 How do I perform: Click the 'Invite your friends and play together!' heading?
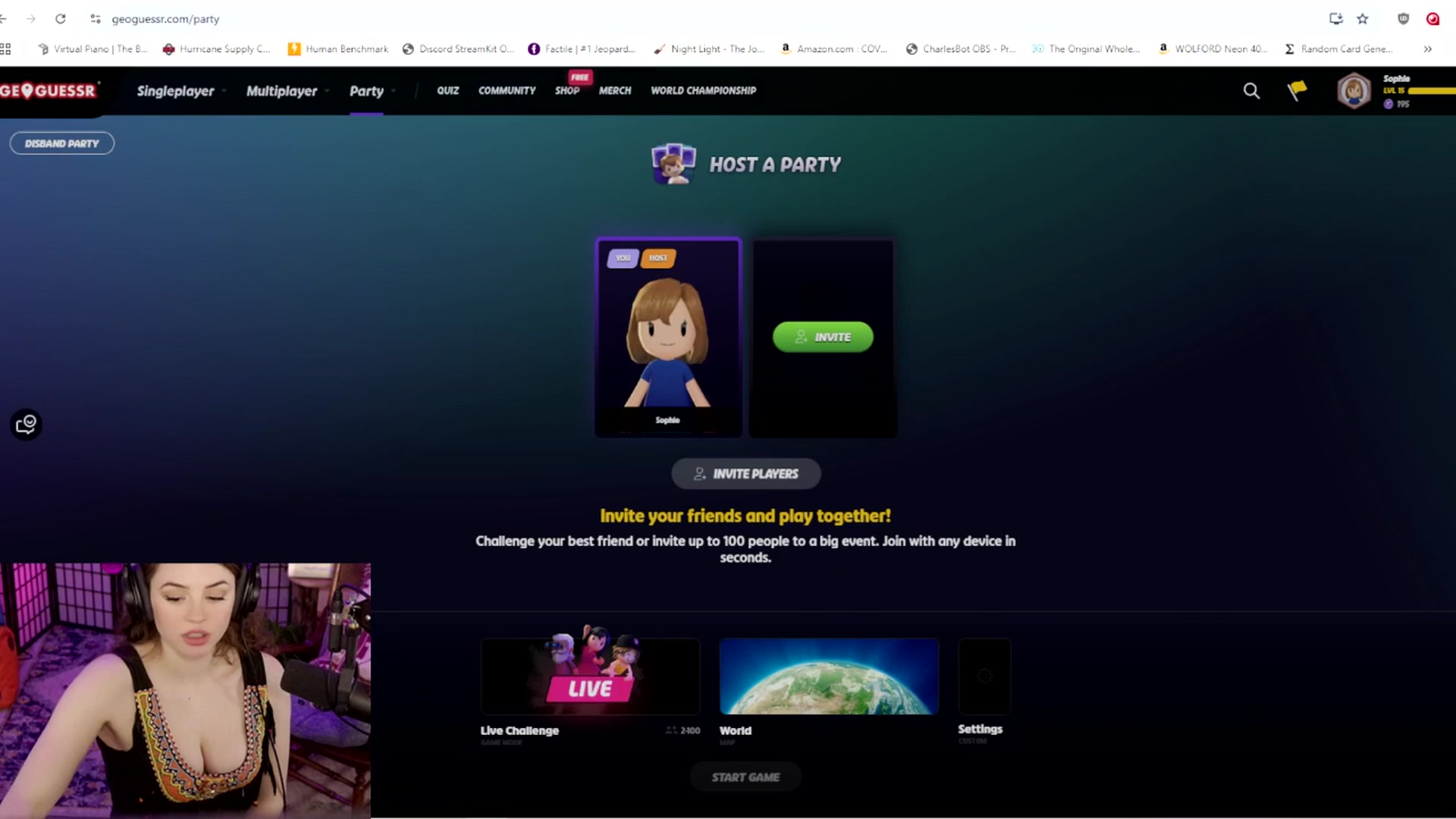(745, 516)
